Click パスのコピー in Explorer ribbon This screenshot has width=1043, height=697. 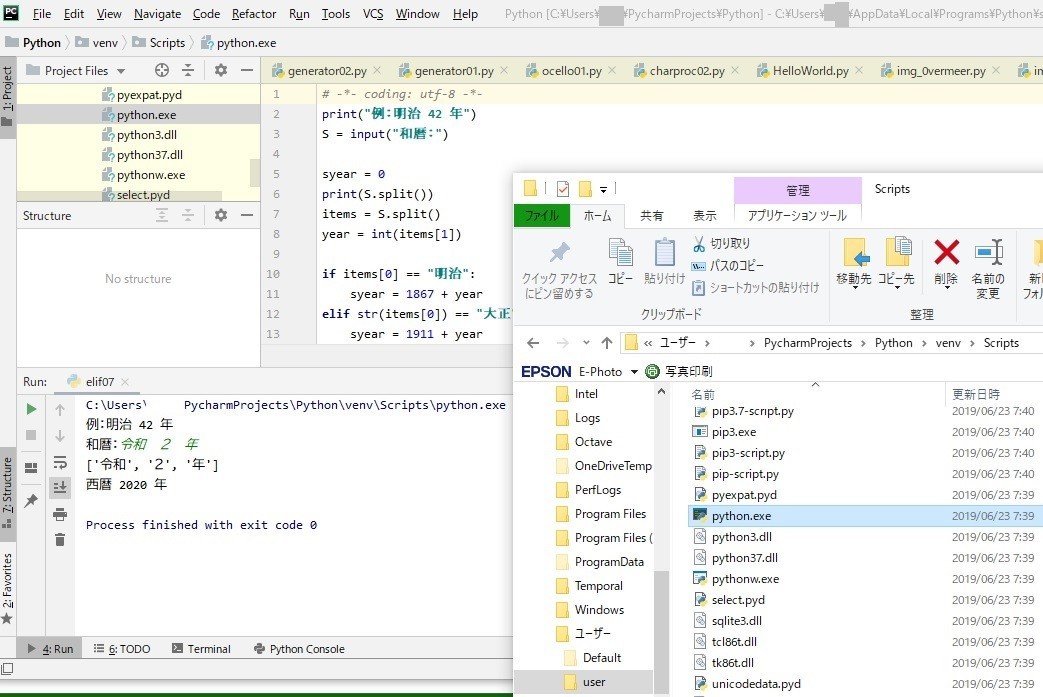pos(728,266)
